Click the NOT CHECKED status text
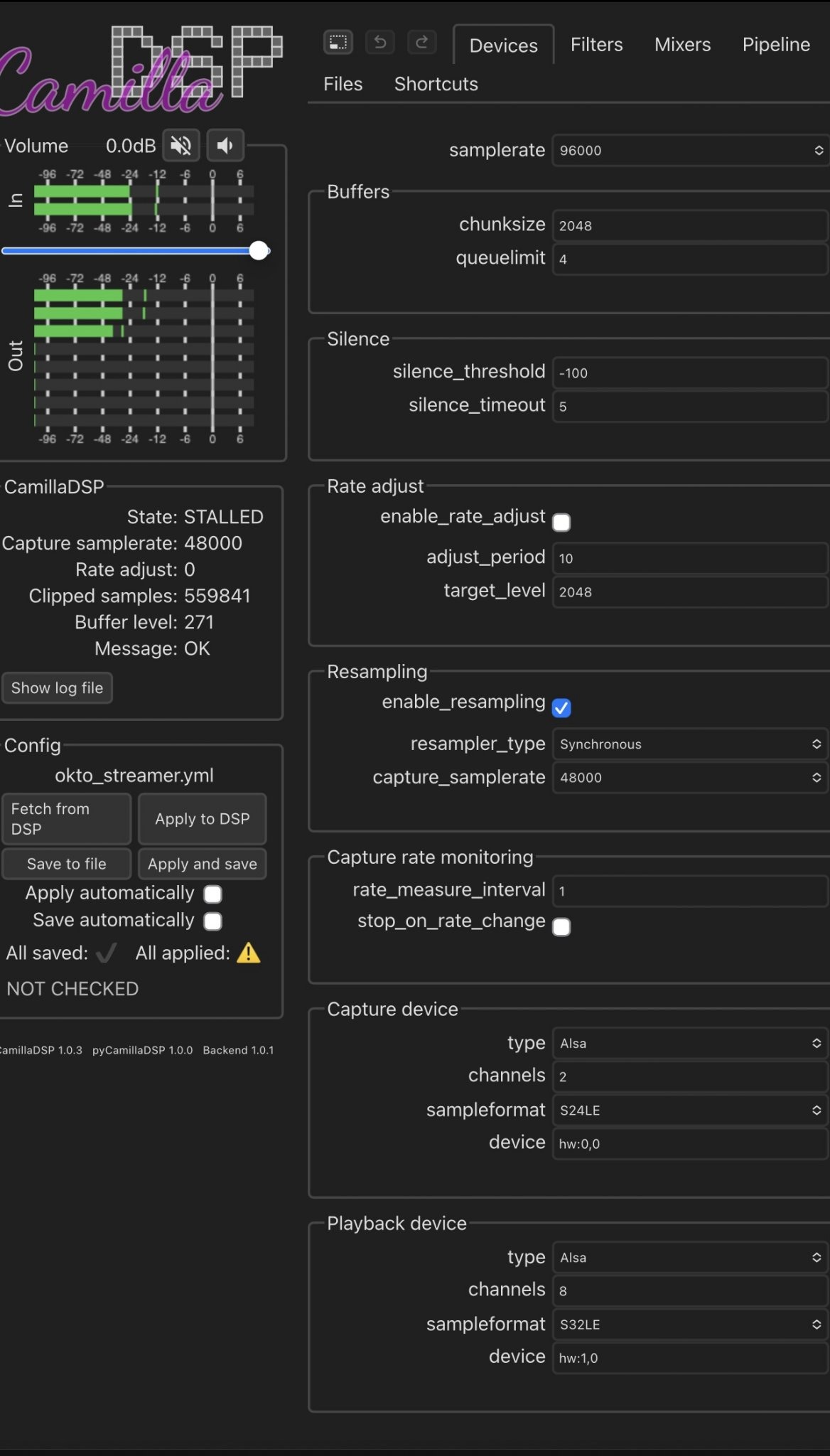Viewport: 830px width, 1456px height. 72,989
